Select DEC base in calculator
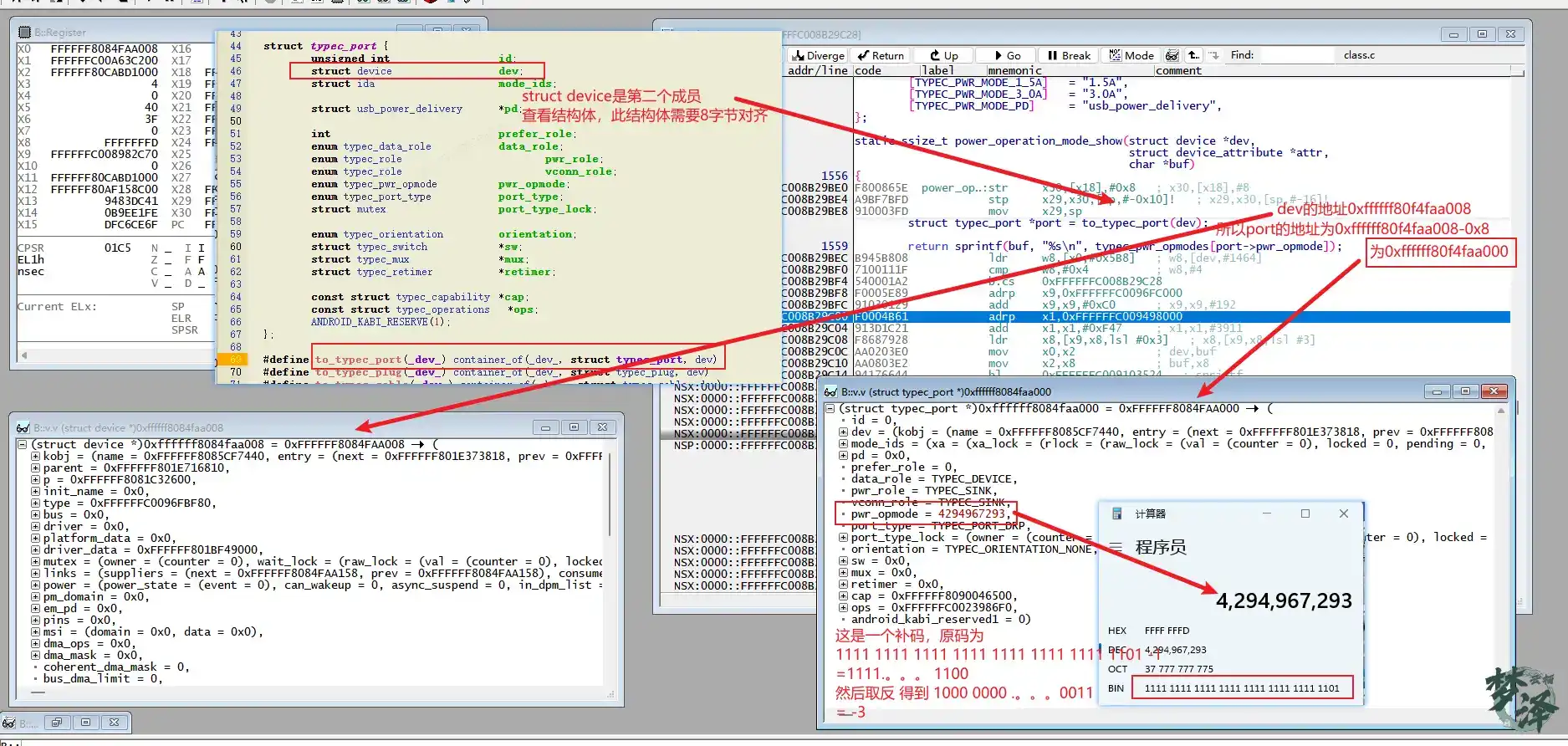Viewport: 1568px width, 746px height. coord(1117,650)
